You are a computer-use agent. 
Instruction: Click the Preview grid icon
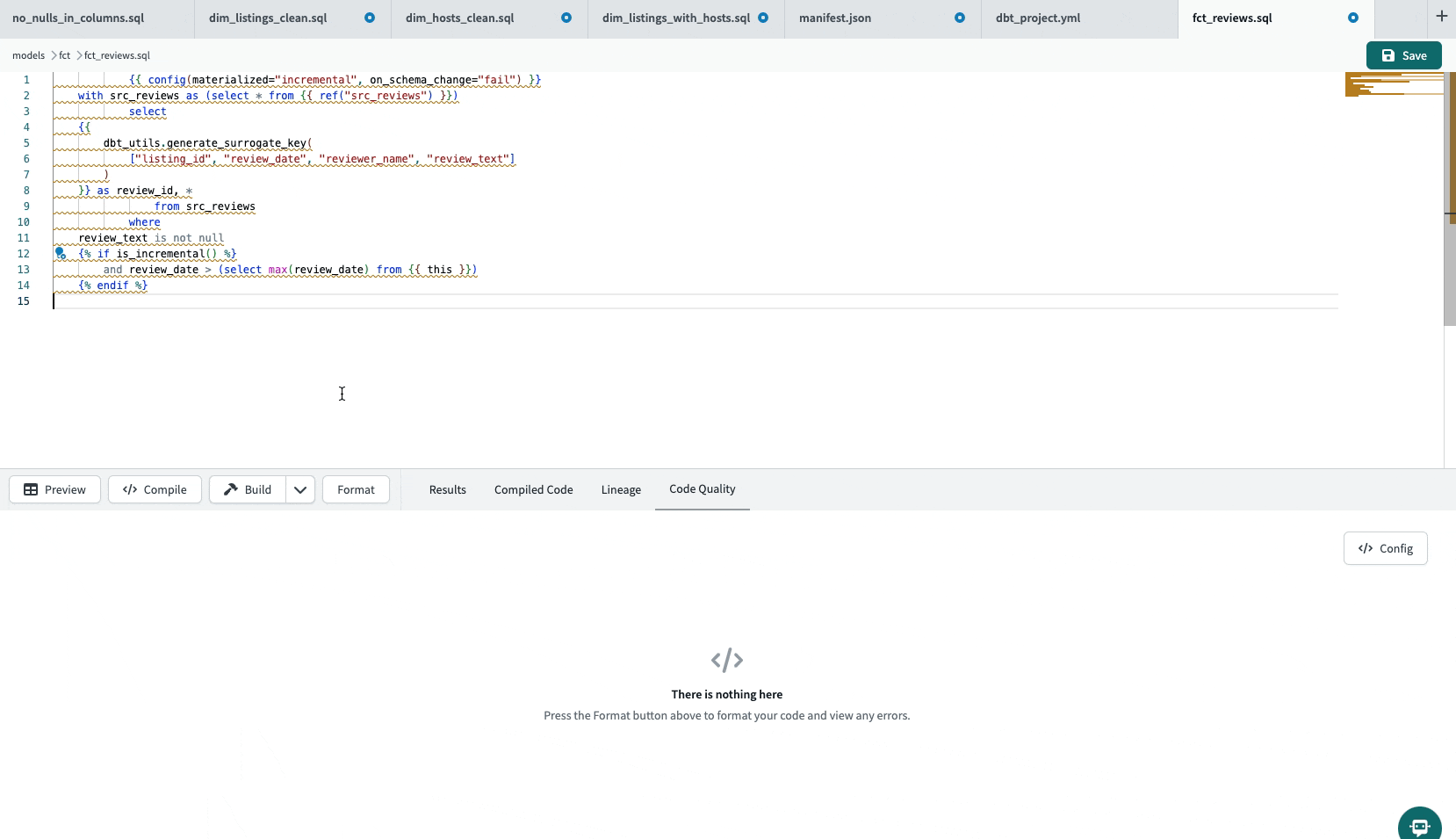pos(31,489)
